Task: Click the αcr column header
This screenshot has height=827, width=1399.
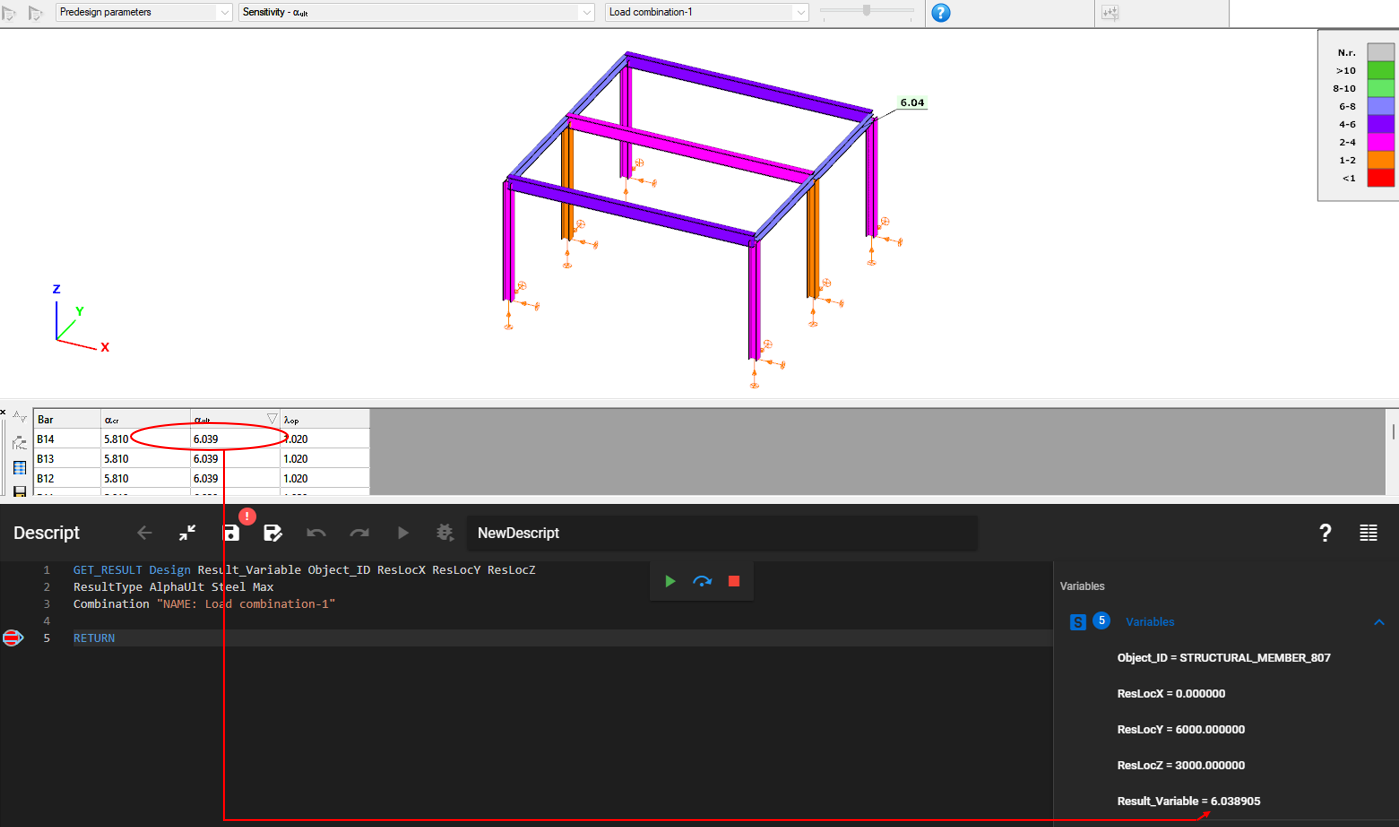Action: pos(146,419)
